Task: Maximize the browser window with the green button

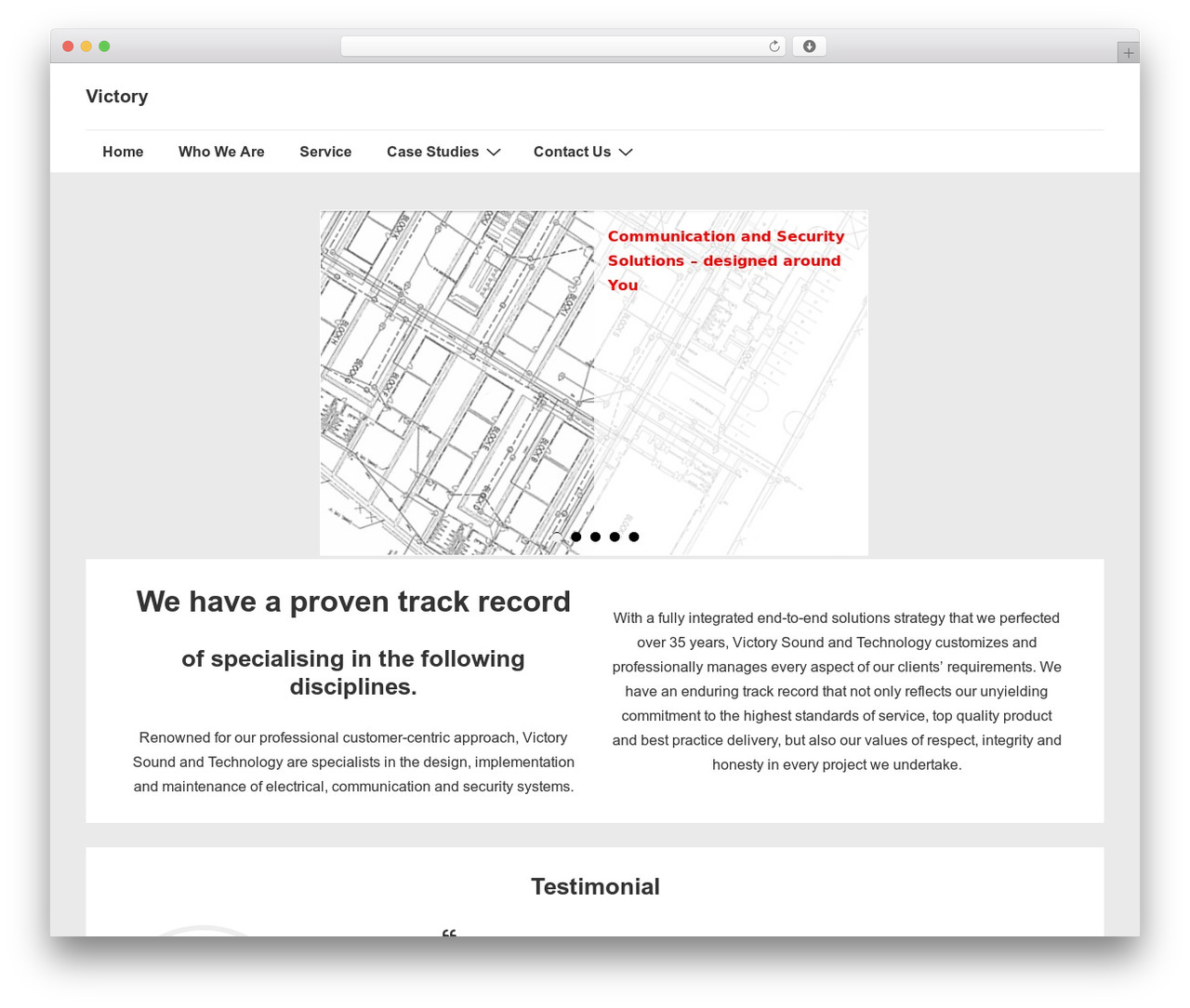Action: pyautogui.click(x=104, y=46)
